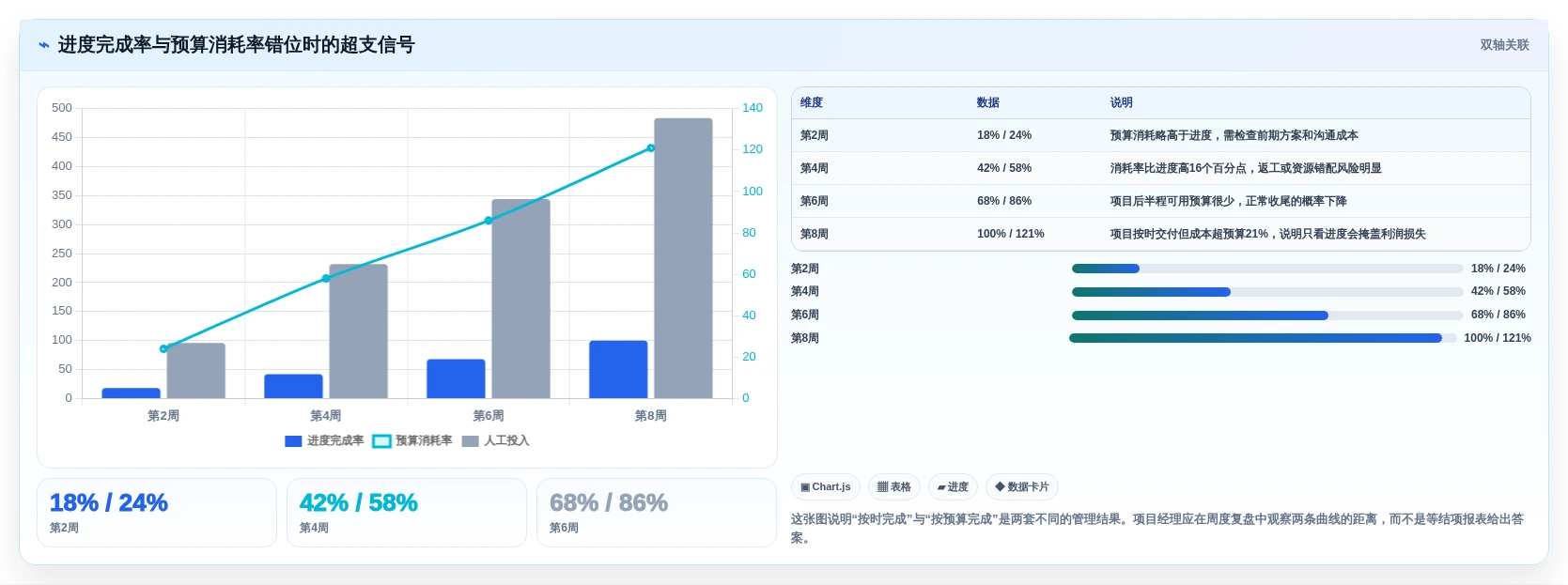Click the summary paragraph starting 这张图说明
This screenshot has height=585, width=1568.
pyautogui.click(x=1157, y=528)
